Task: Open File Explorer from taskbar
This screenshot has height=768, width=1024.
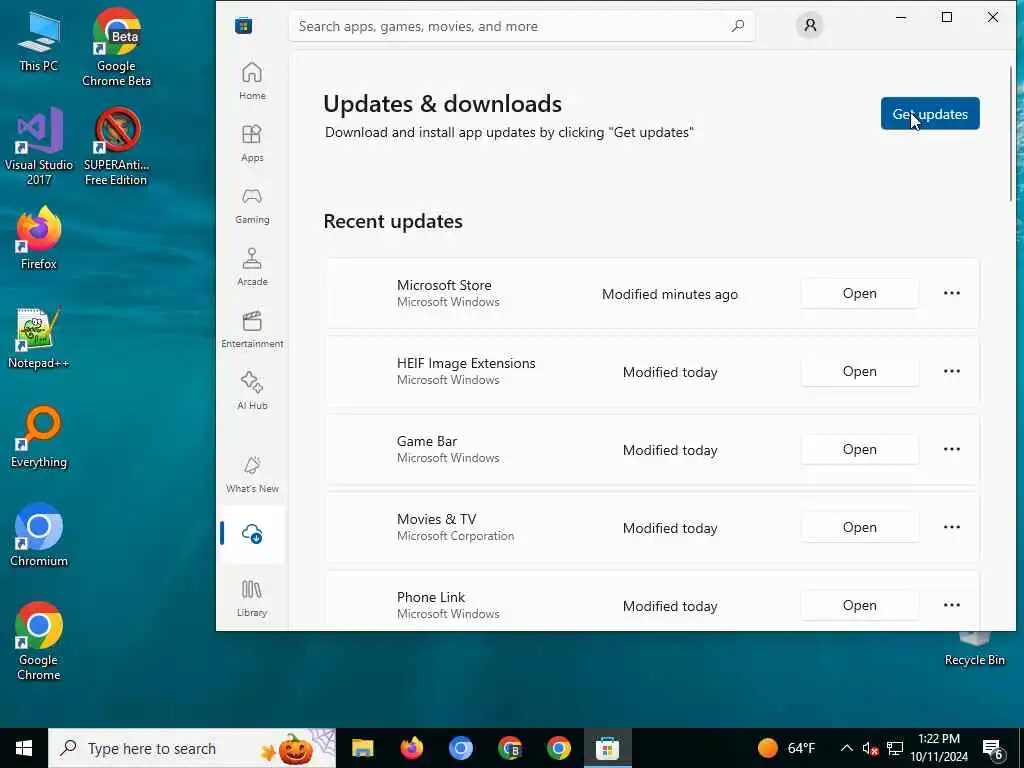Action: tap(362, 748)
